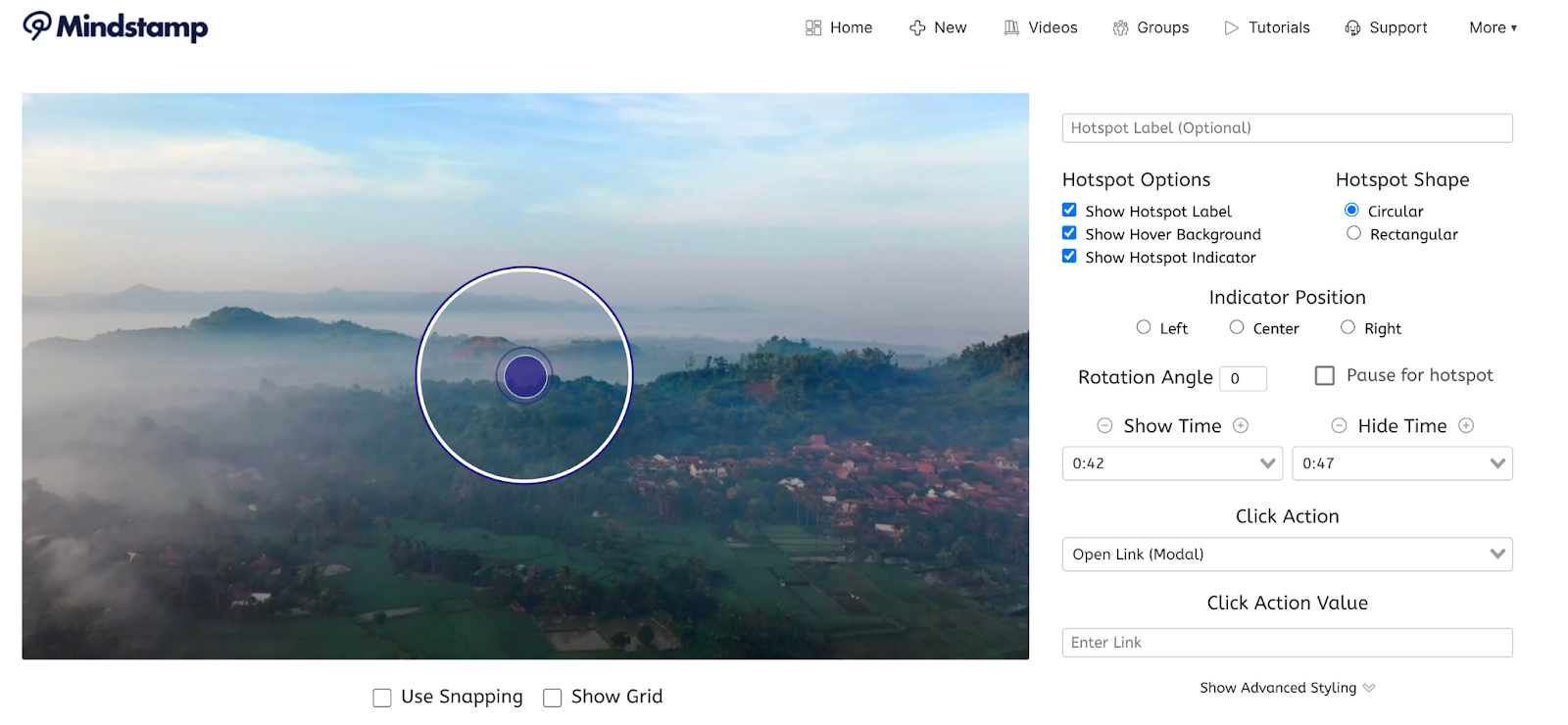Click the Home grid icon

(813, 28)
